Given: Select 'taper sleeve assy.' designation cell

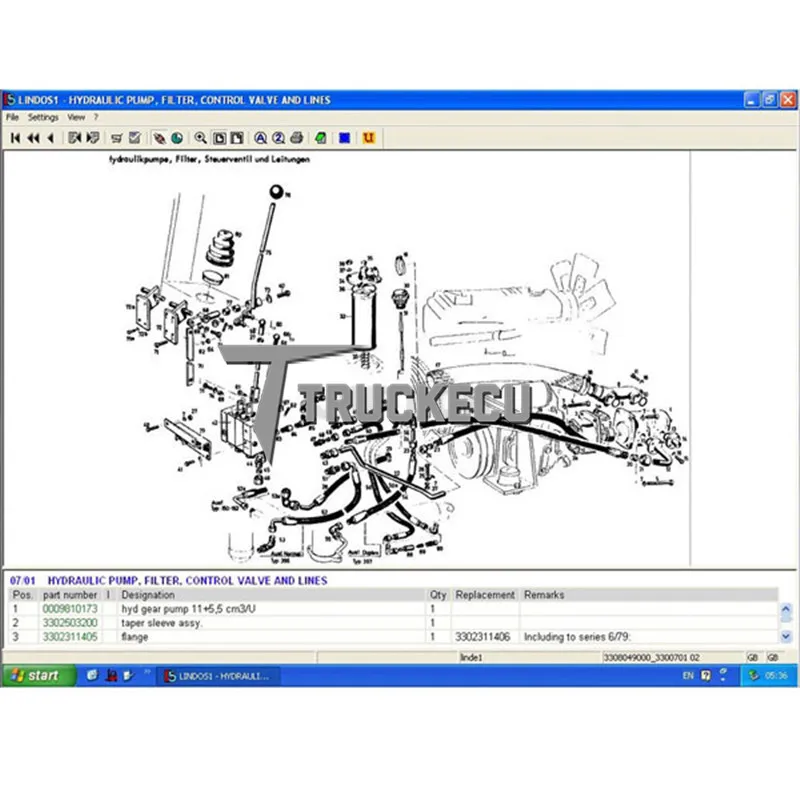Looking at the screenshot, I should click(x=162, y=622).
